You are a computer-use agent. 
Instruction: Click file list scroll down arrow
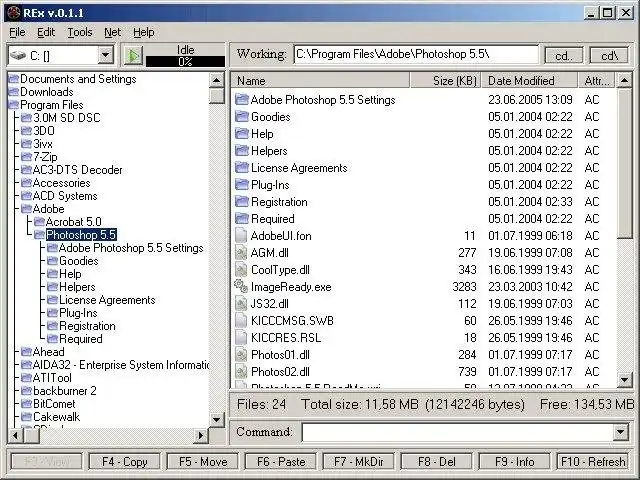(x=624, y=380)
